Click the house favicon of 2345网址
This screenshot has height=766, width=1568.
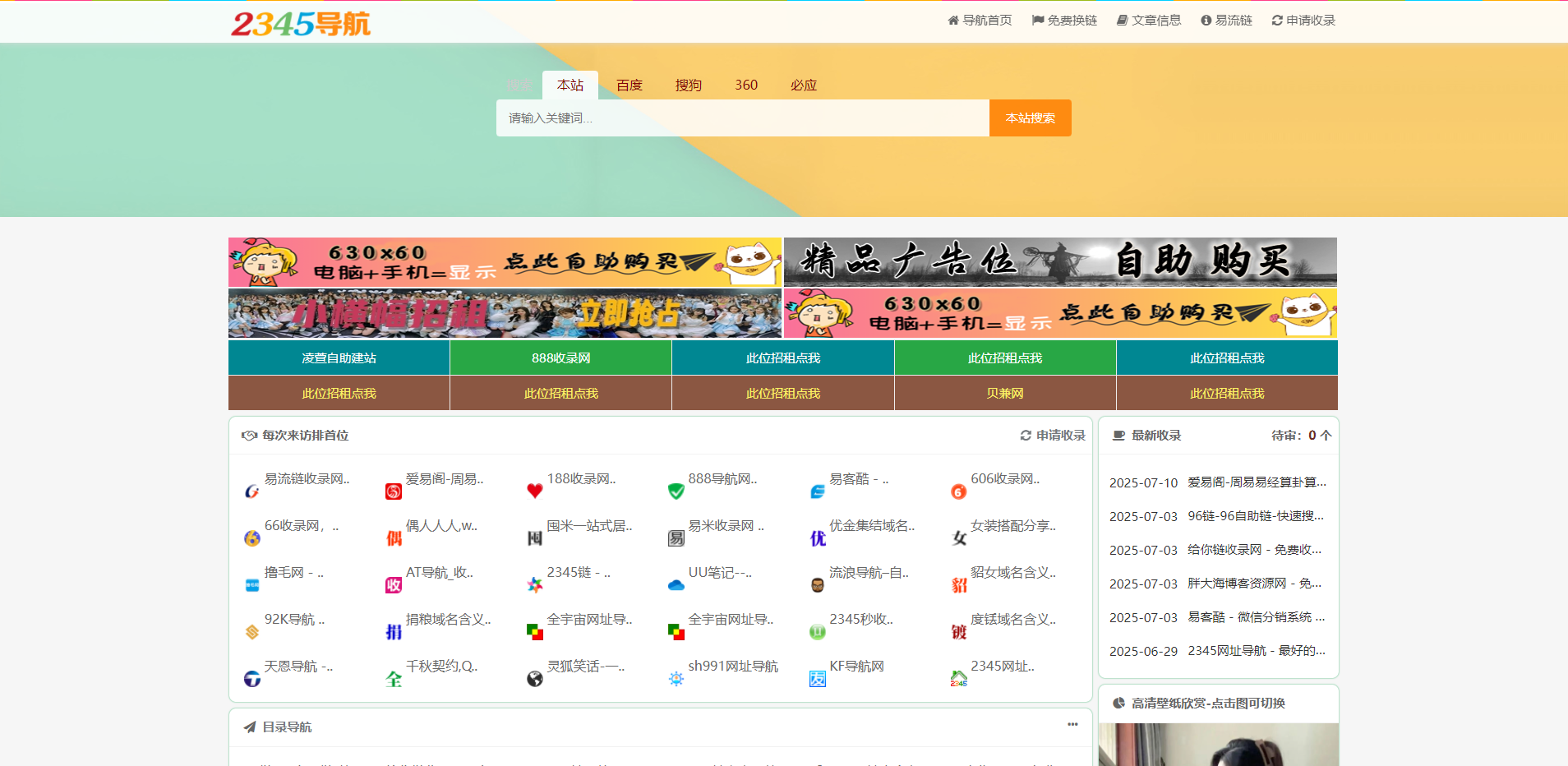[x=958, y=679]
